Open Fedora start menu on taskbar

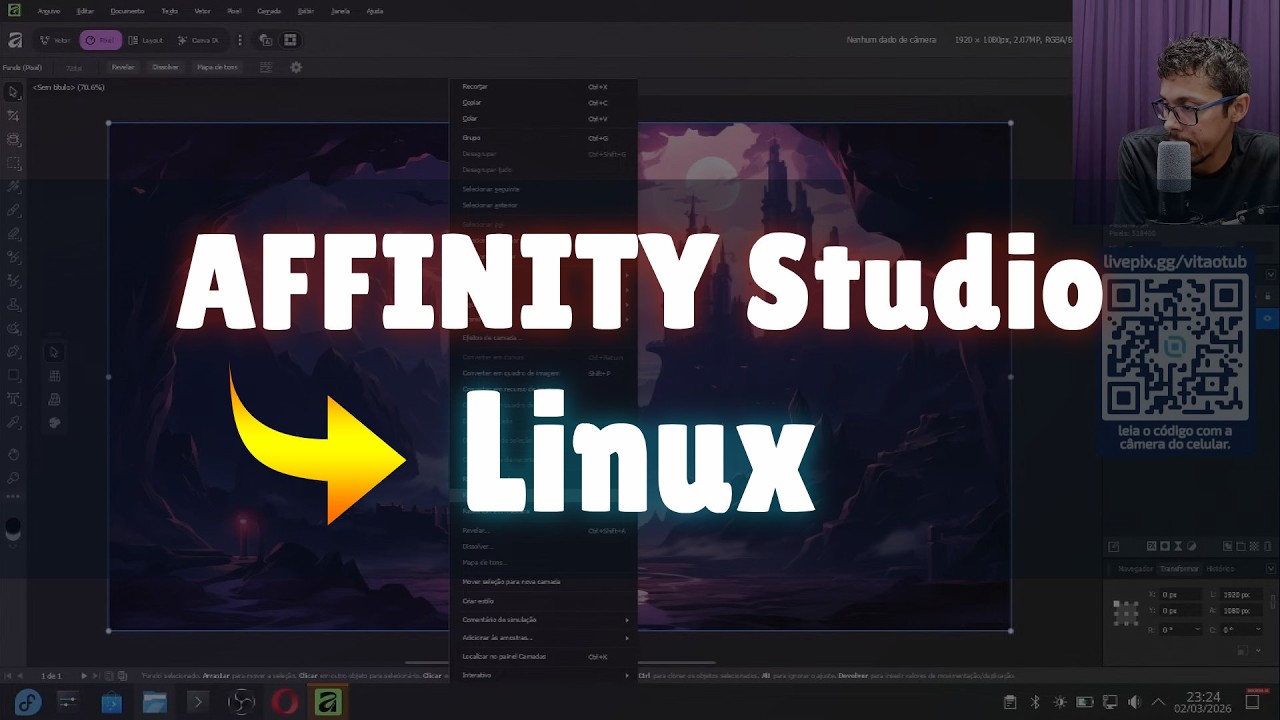tap(27, 702)
